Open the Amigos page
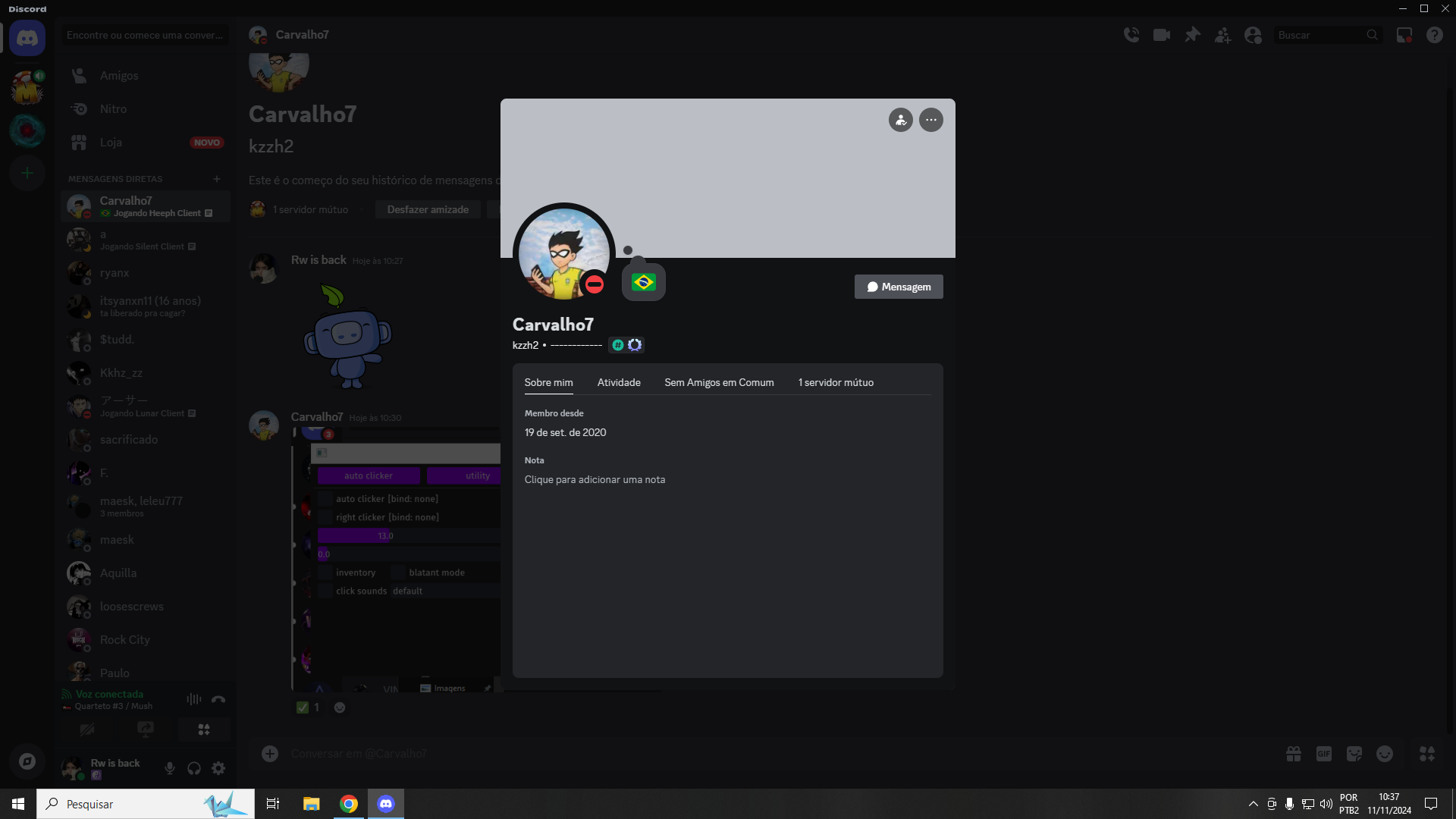1456x819 pixels. (x=146, y=76)
